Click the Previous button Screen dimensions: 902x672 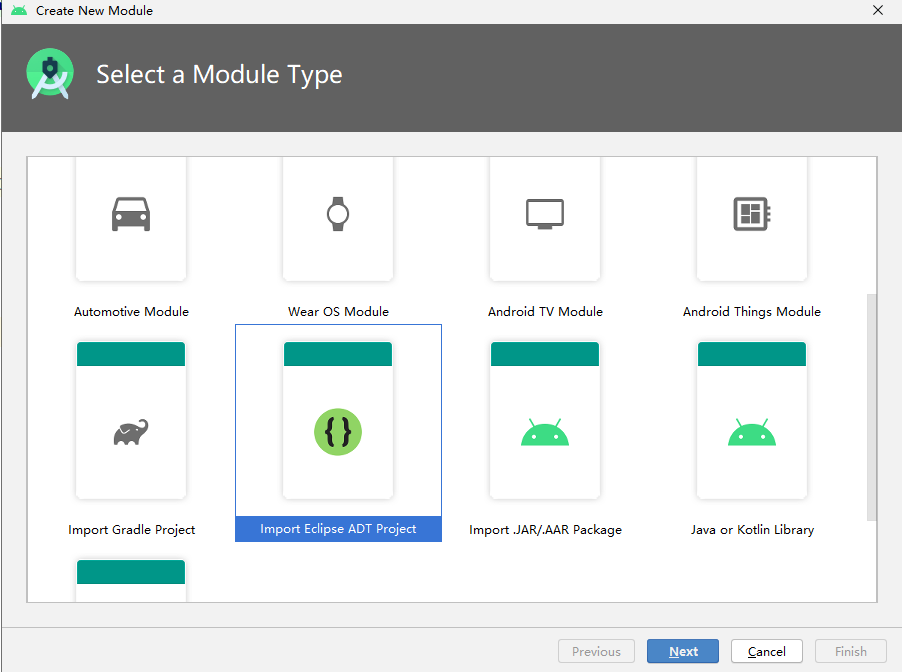coord(597,651)
